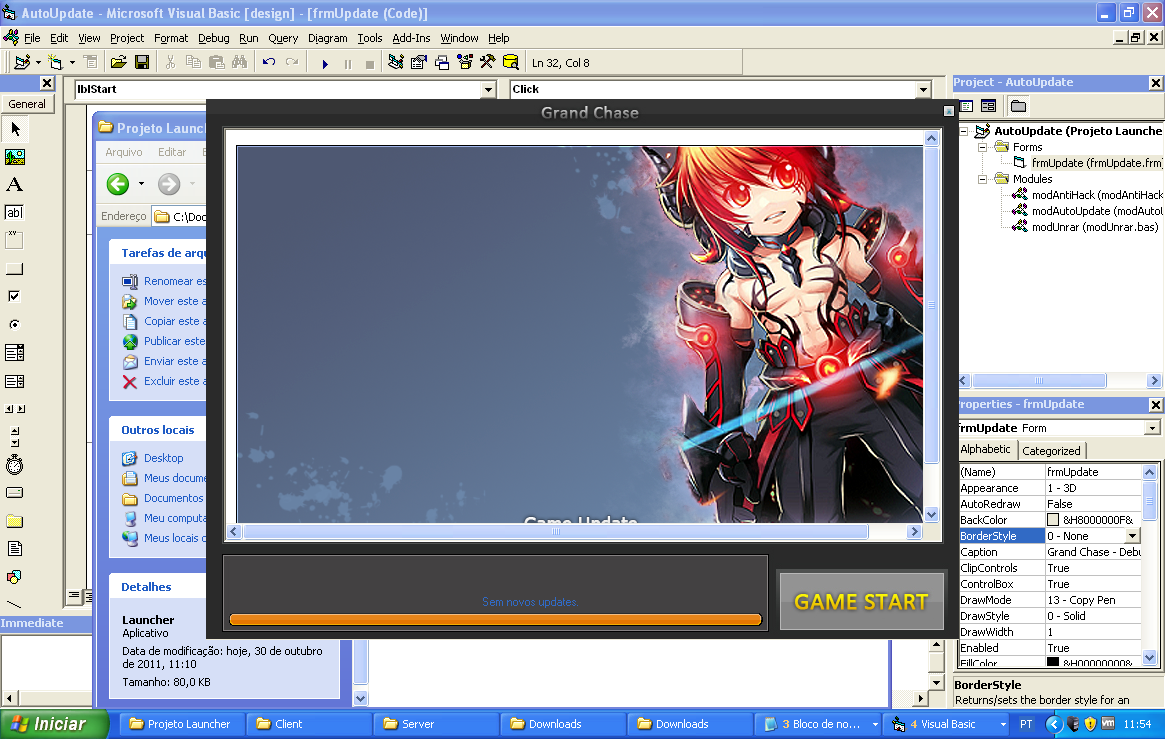
Task: Click View Code icon in Project panel
Action: [x=966, y=106]
